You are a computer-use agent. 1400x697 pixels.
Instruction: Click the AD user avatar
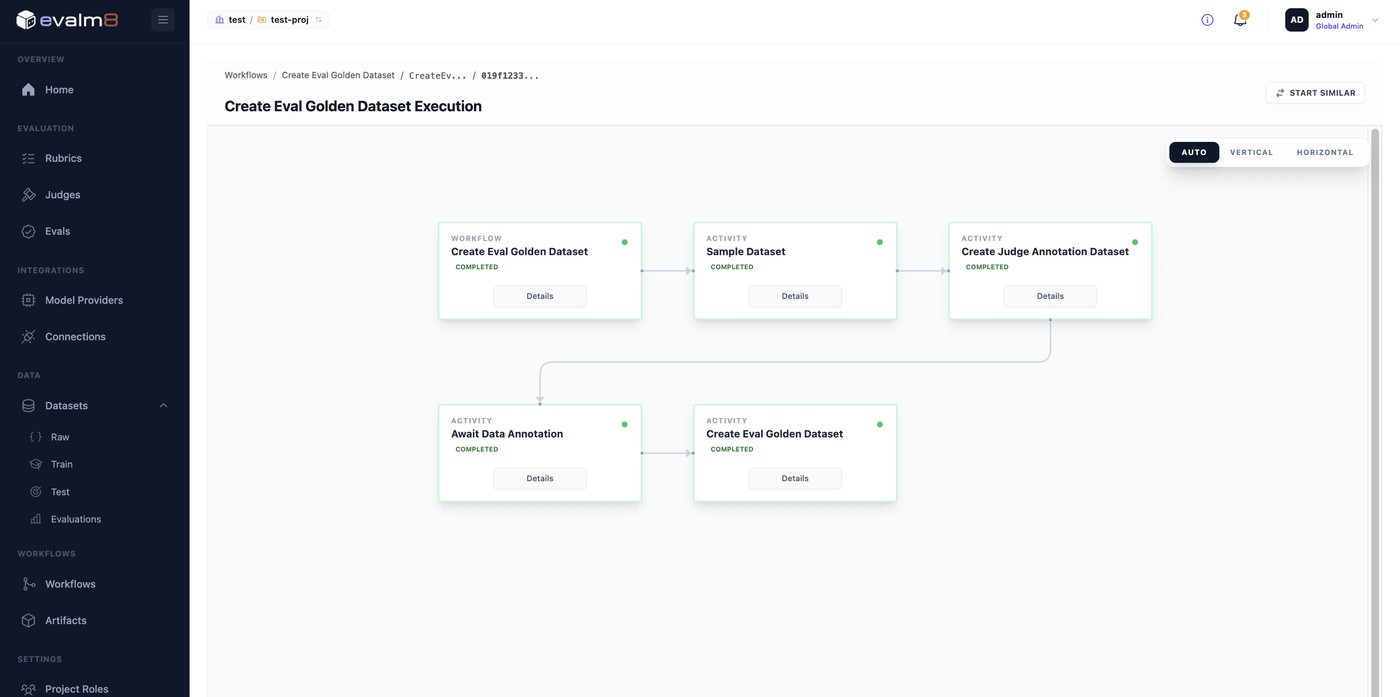(1296, 20)
